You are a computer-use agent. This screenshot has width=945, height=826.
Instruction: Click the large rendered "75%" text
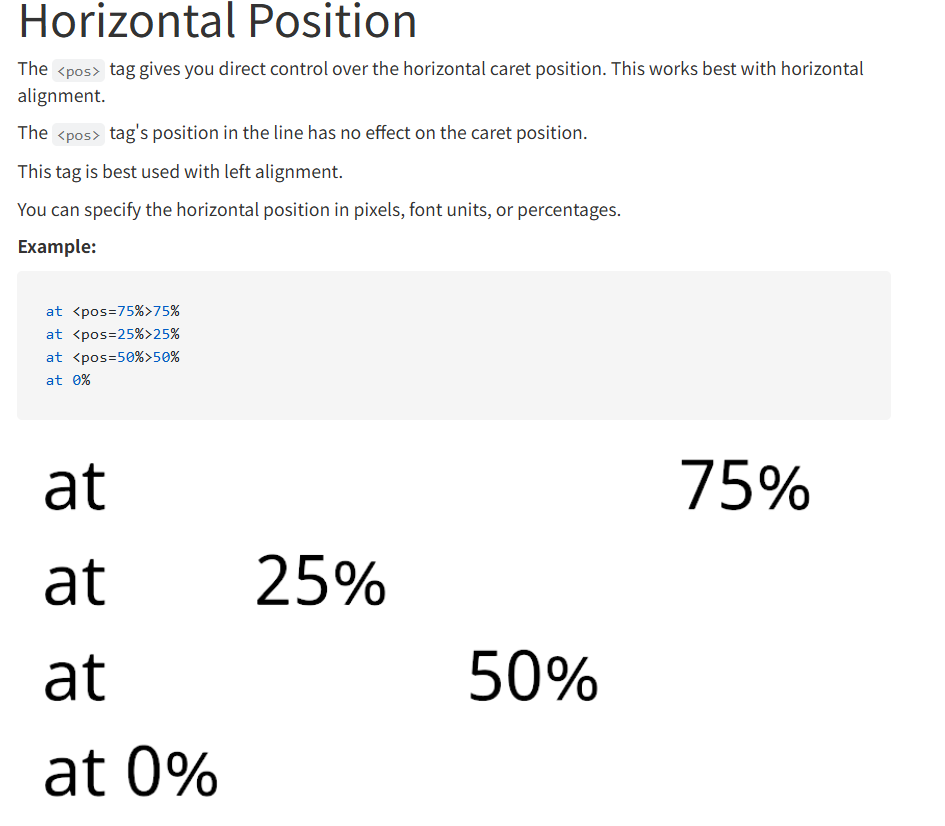(x=745, y=487)
